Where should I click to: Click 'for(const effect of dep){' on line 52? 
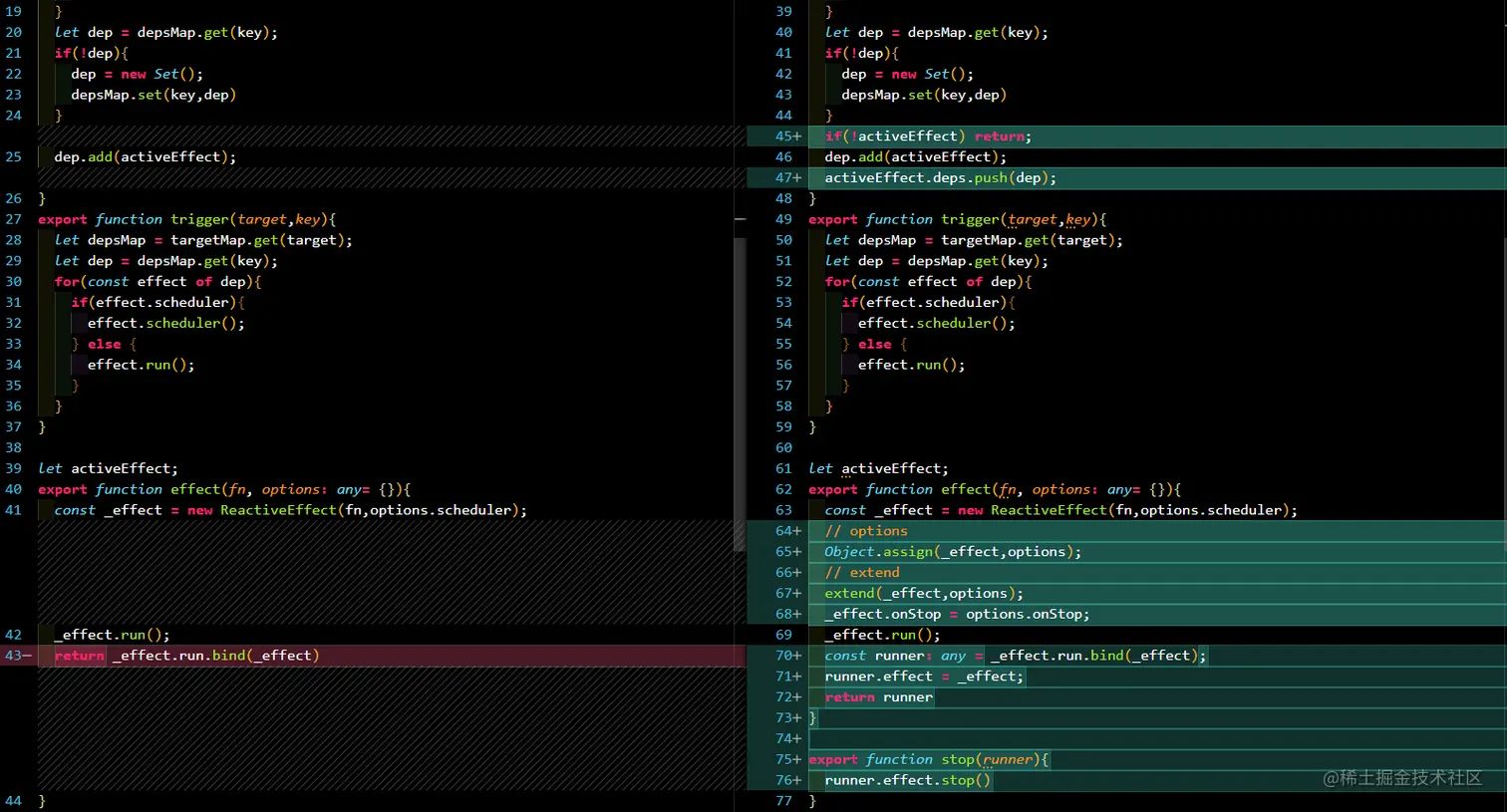[x=928, y=282]
